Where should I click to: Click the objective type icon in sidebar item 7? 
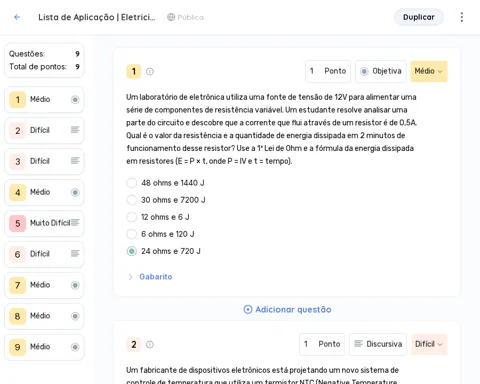(75, 285)
